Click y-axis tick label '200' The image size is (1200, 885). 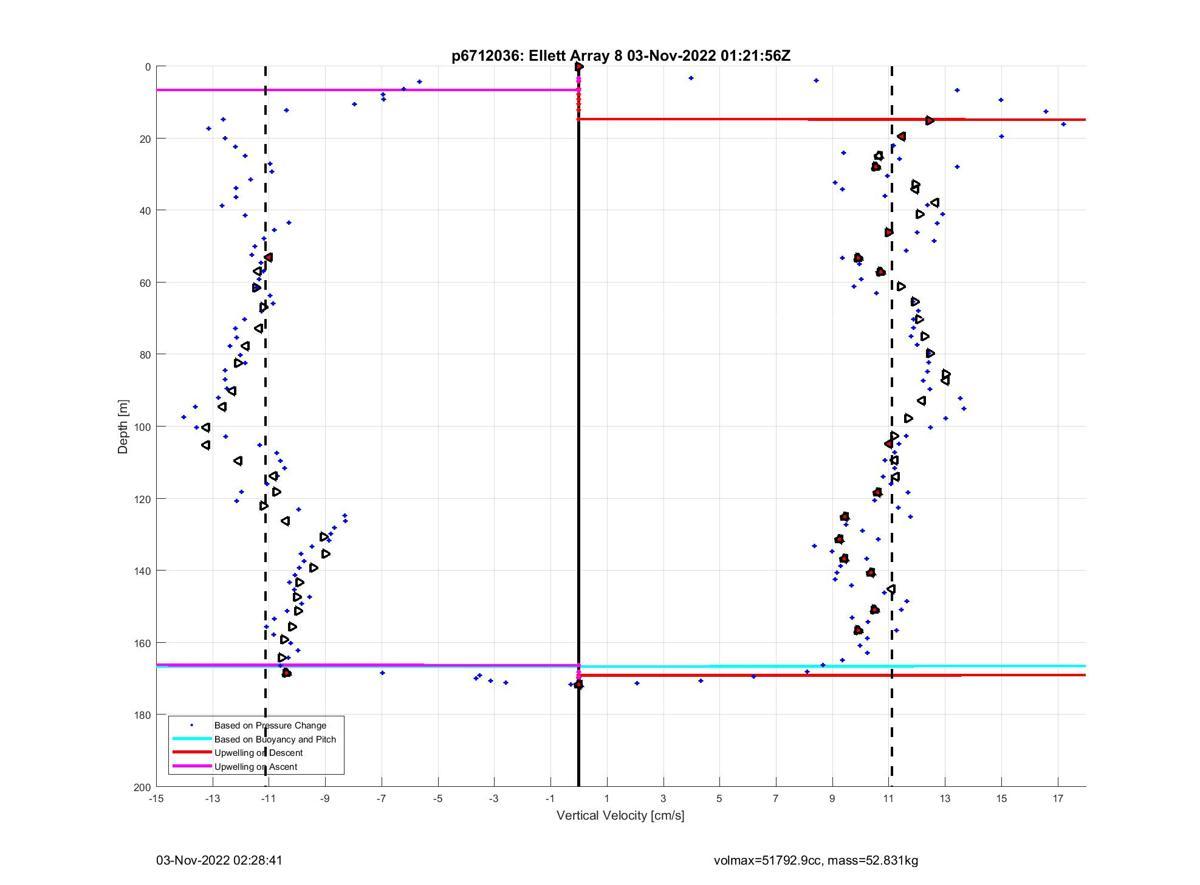(142, 787)
